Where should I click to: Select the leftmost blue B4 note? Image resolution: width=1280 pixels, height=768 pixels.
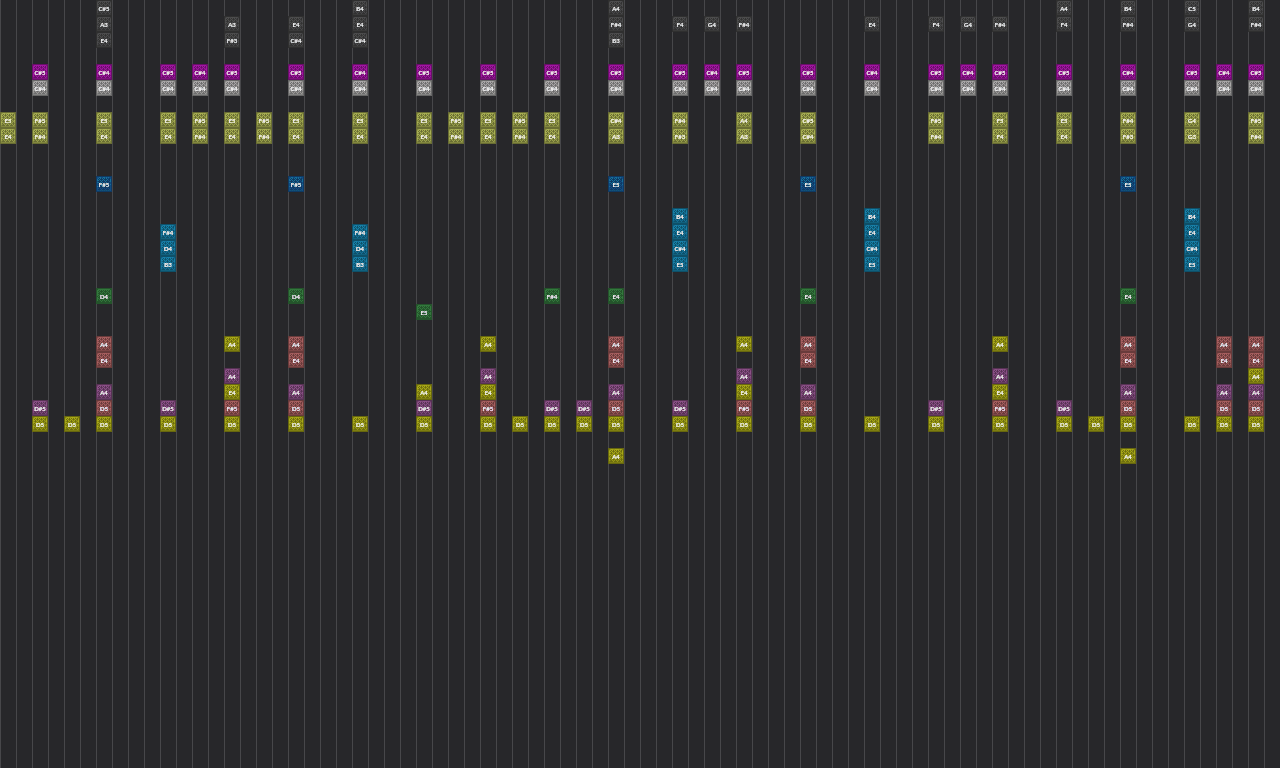(x=680, y=216)
